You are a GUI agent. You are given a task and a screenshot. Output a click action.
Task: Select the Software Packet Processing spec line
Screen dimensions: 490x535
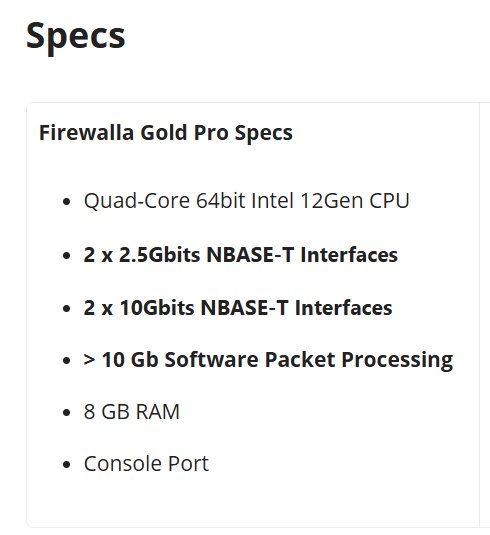click(x=268, y=360)
